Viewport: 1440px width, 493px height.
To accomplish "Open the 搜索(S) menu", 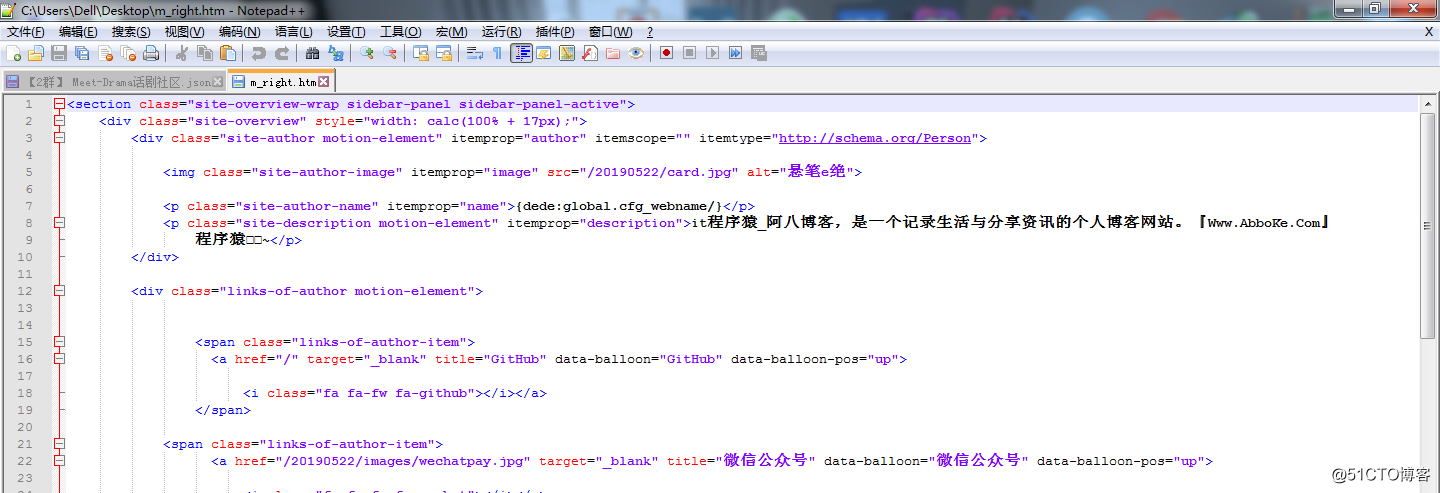I will click(x=131, y=32).
